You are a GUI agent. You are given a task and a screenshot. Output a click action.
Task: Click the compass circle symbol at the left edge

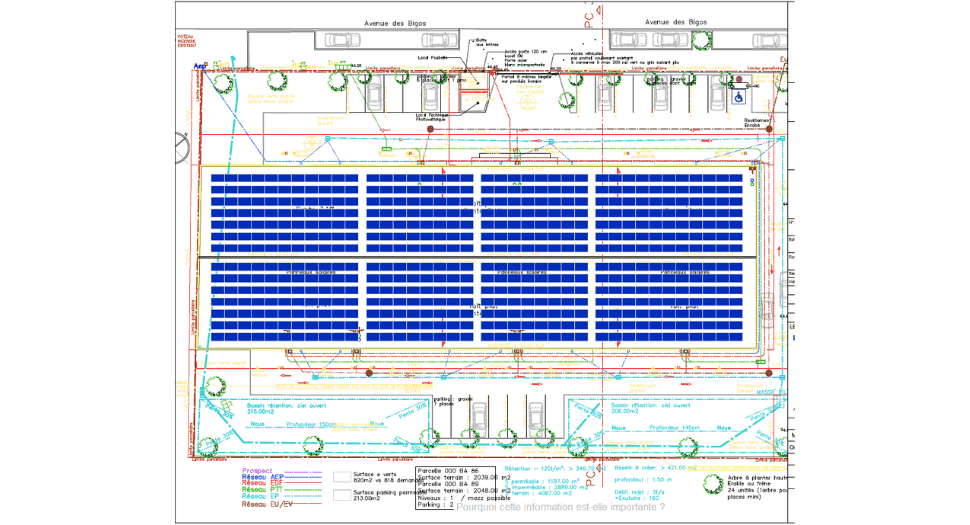181,146
